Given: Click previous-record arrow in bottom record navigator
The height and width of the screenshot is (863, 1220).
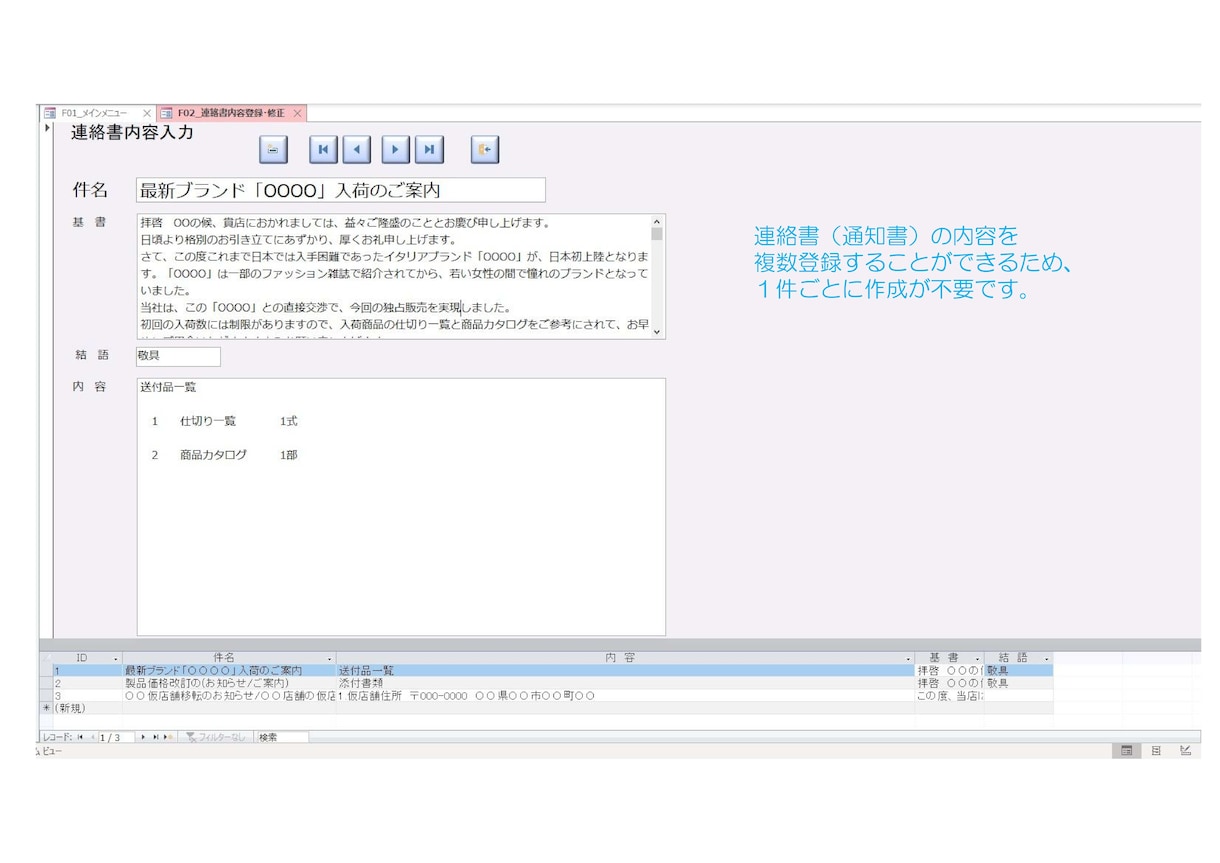Looking at the screenshot, I should pos(92,737).
